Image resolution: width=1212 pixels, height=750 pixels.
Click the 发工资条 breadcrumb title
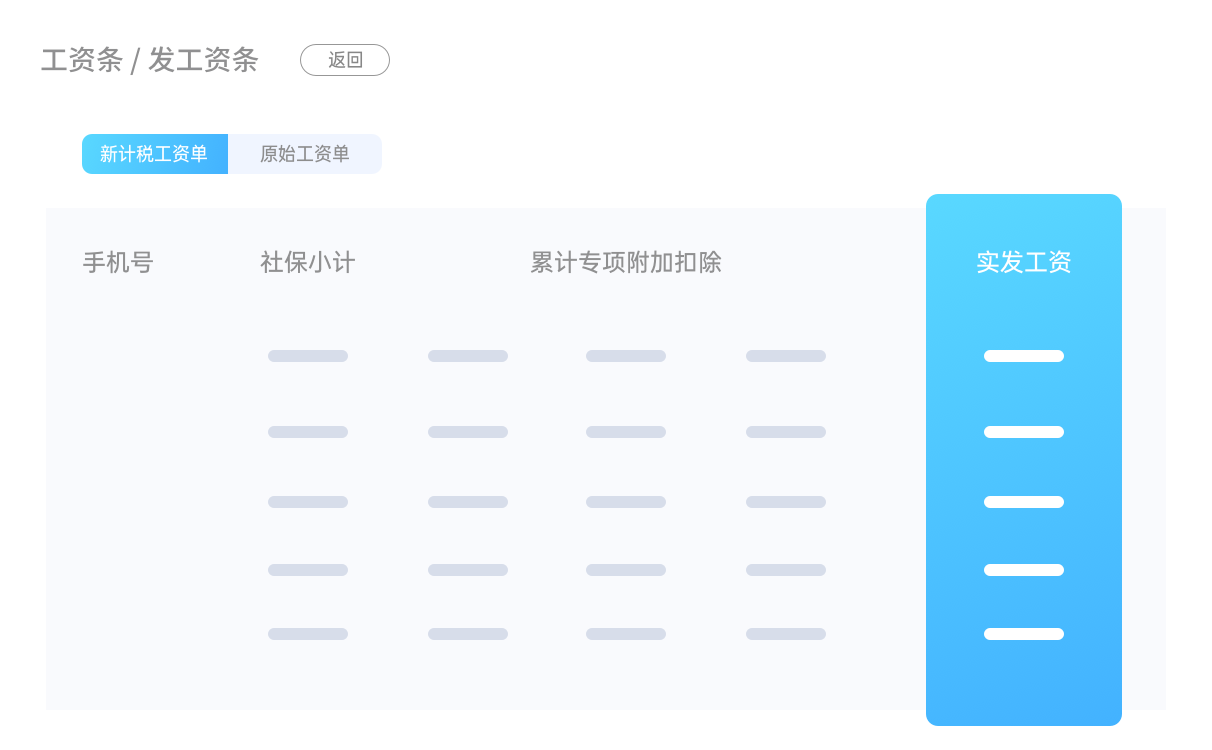click(x=203, y=60)
